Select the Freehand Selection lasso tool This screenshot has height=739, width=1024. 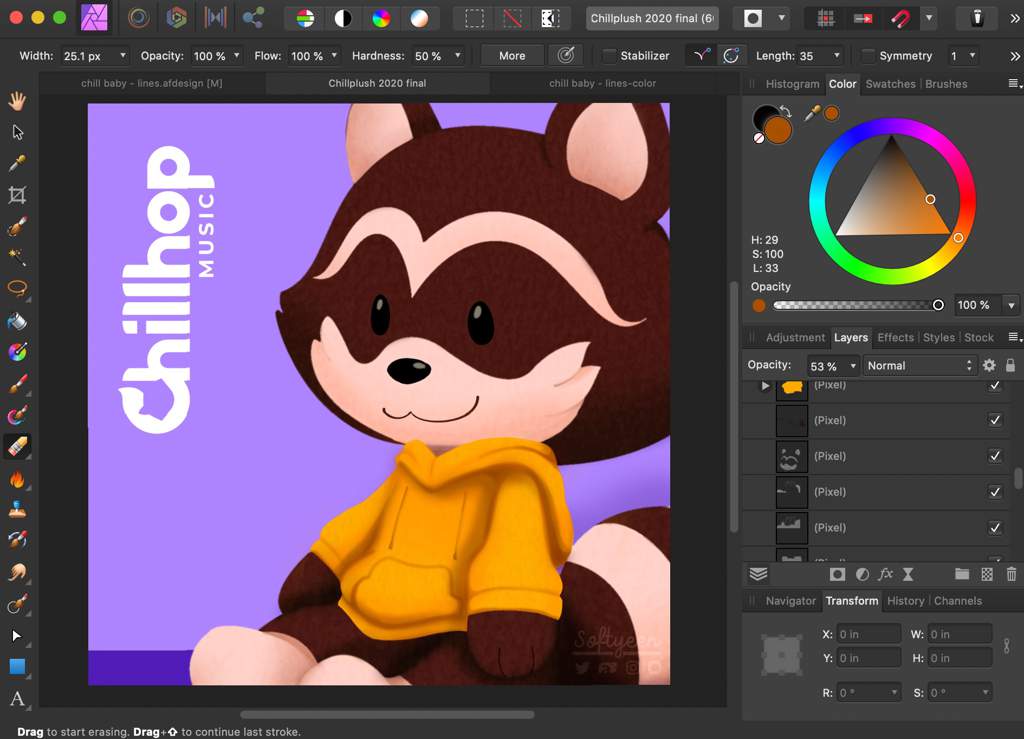click(x=17, y=289)
